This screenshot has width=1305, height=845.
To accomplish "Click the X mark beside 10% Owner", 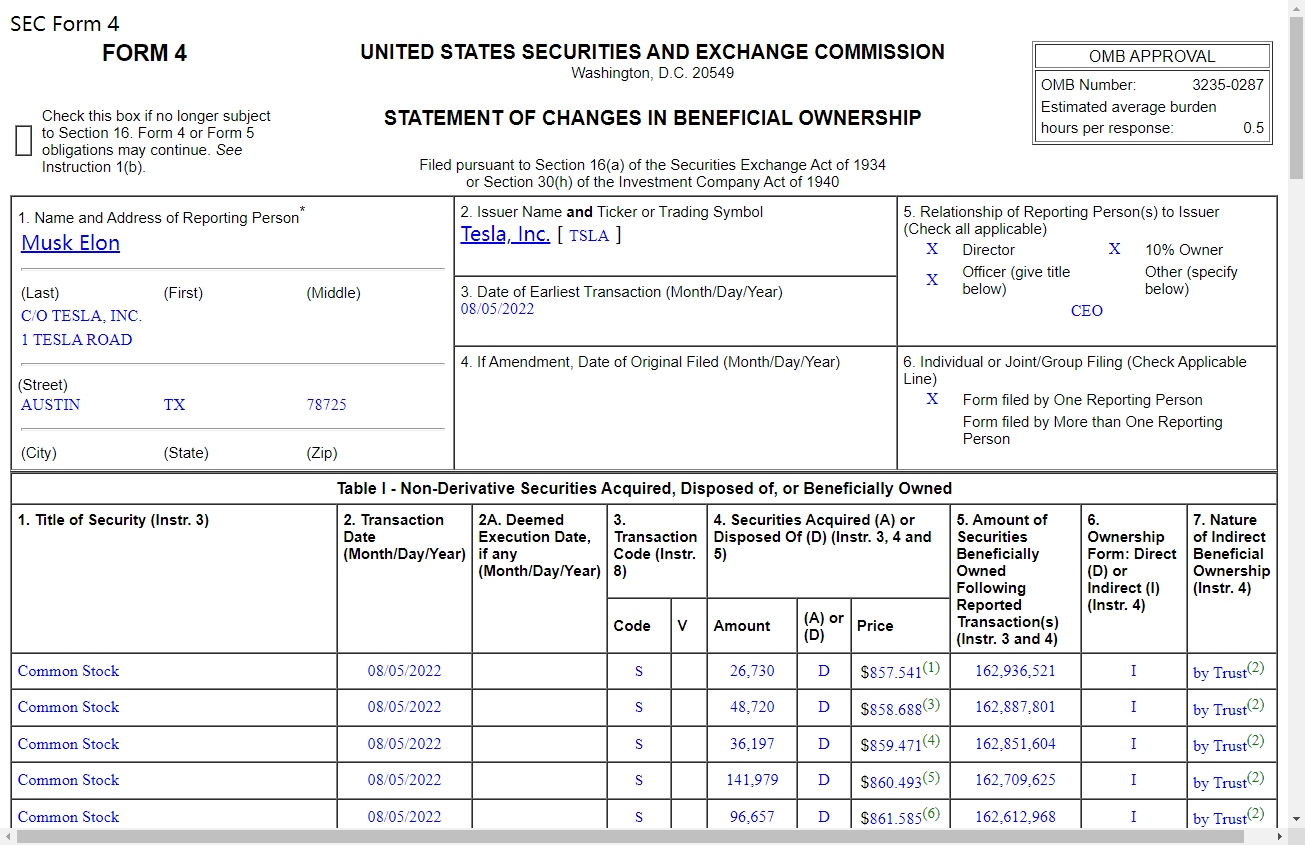I will click(1114, 249).
